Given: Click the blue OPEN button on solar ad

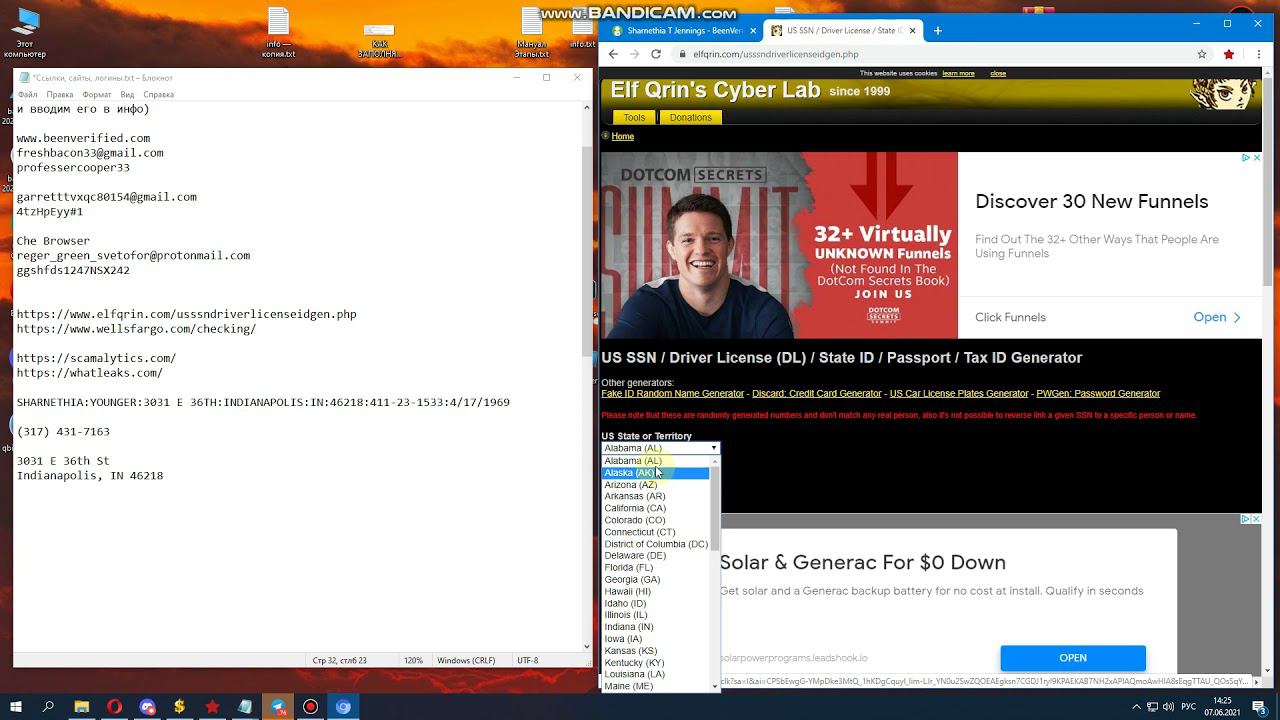Looking at the screenshot, I should [x=1073, y=658].
